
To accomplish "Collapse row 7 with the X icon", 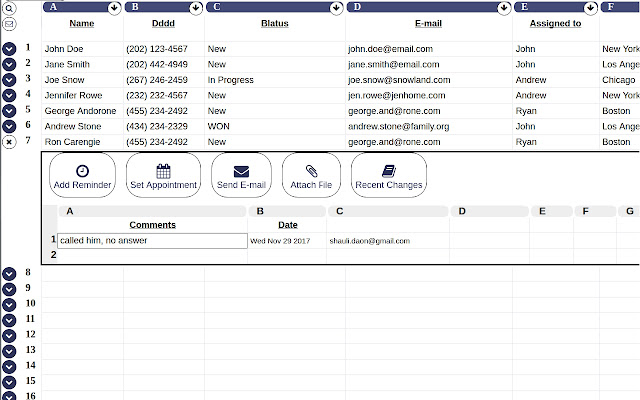I will click(x=9, y=142).
